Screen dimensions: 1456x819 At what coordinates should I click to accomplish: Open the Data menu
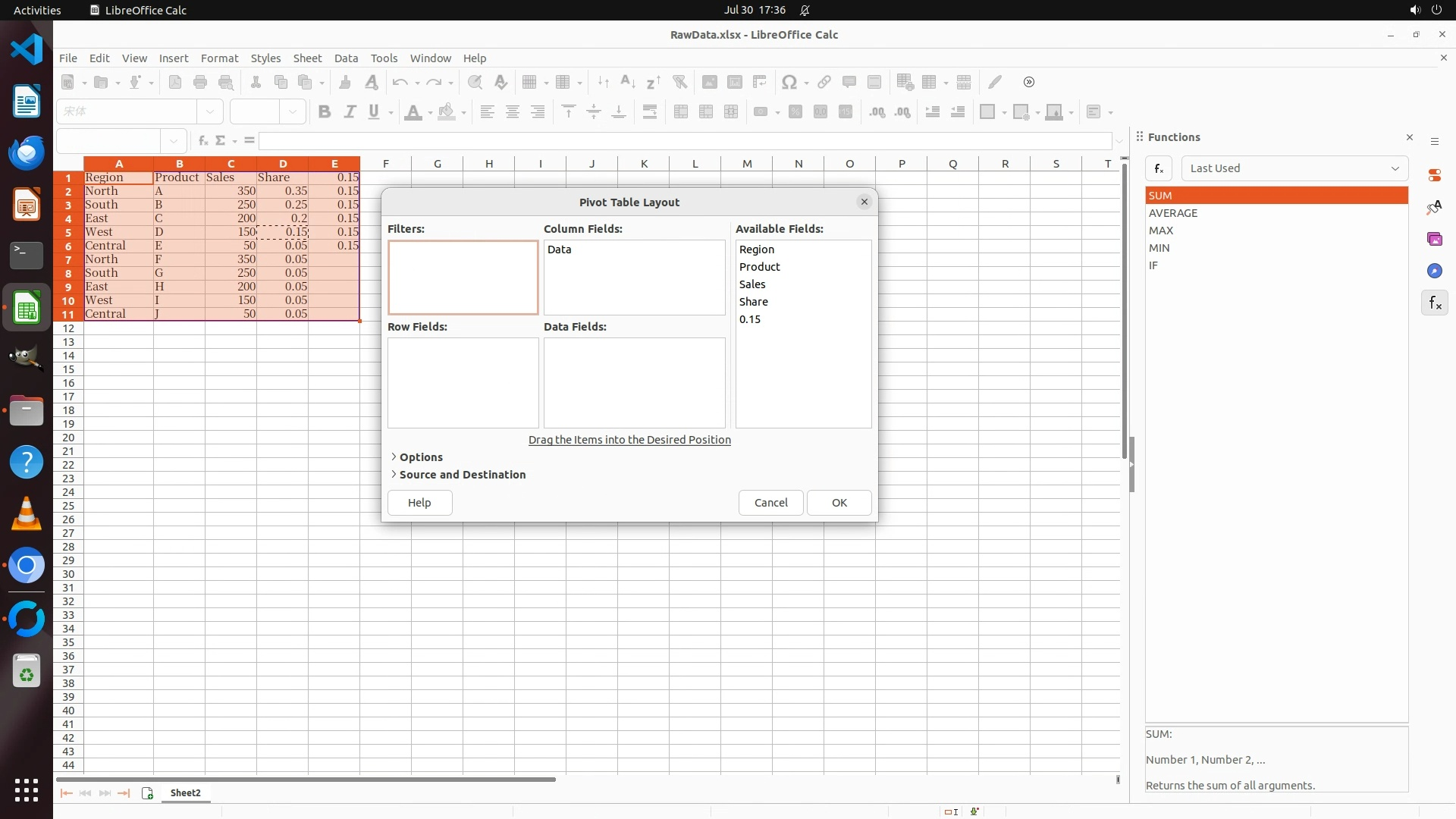click(346, 58)
